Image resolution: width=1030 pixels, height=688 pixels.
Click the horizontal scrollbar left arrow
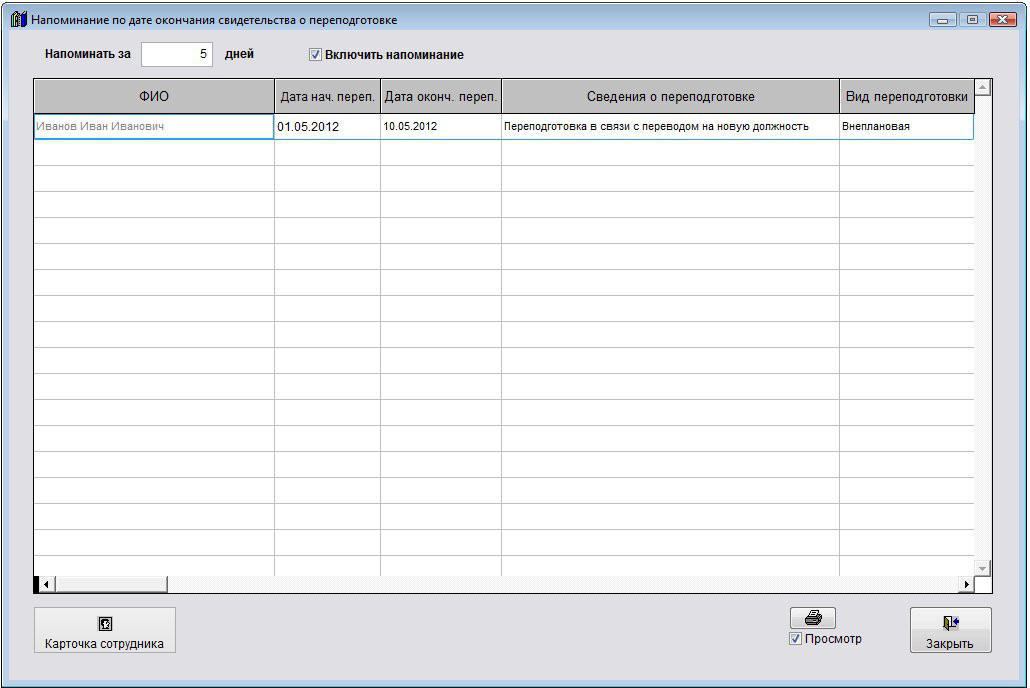(x=46, y=584)
